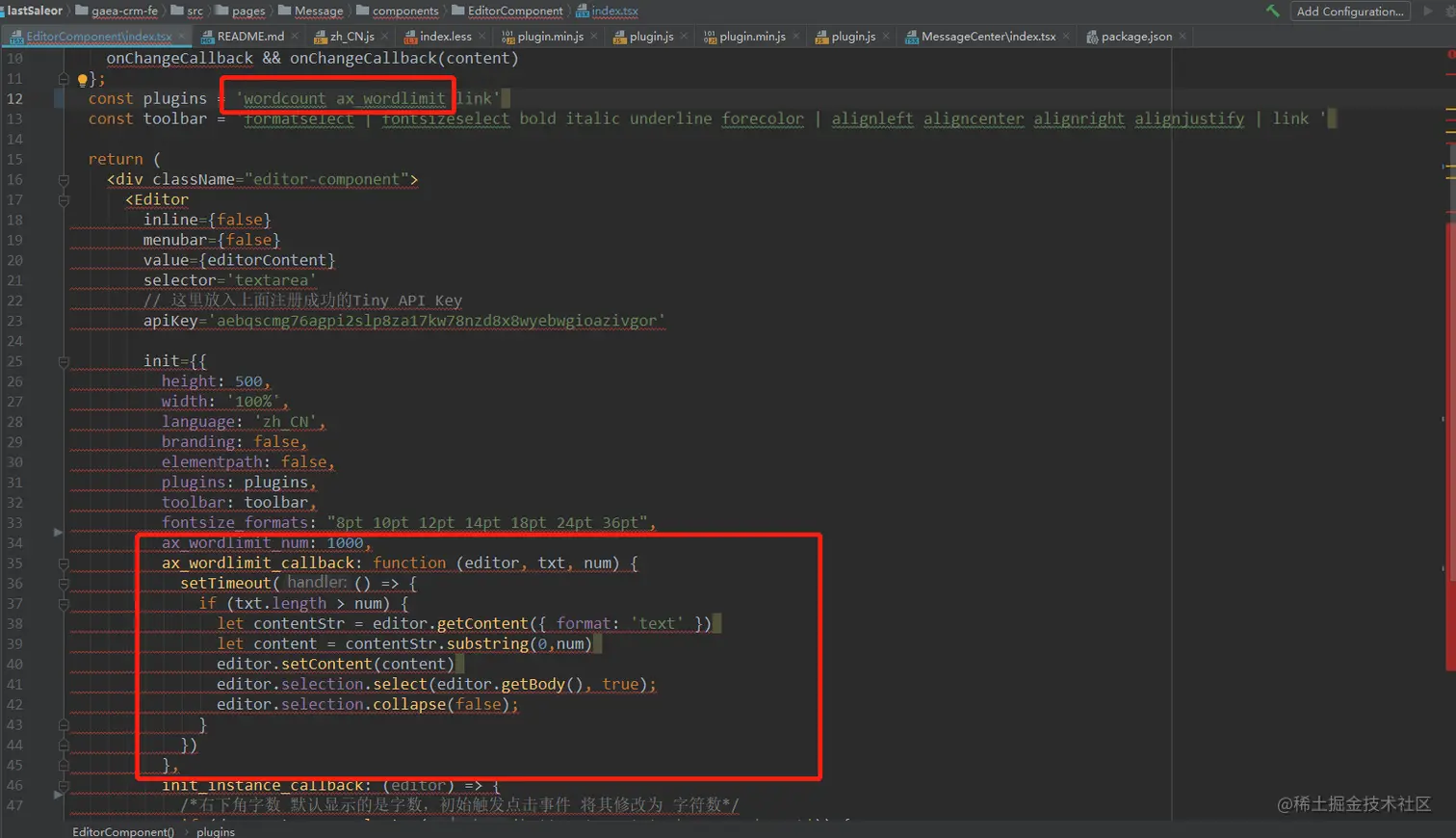This screenshot has width=1456, height=838.
Task: Collapse the div block at line 16
Action: [x=64, y=180]
